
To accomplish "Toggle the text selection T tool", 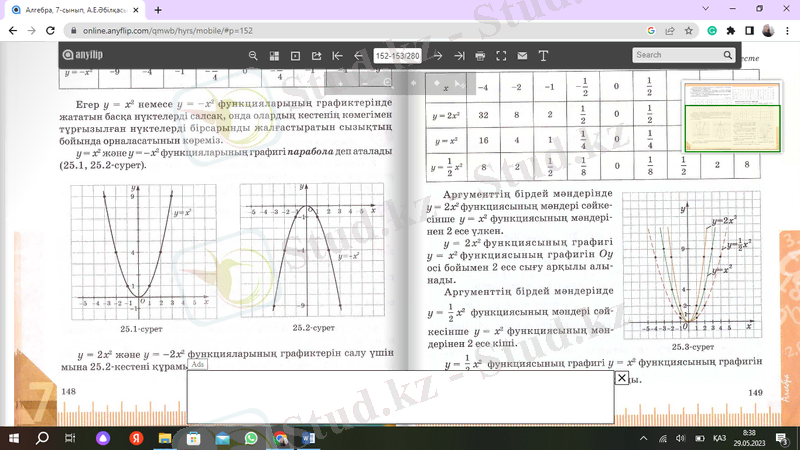I will 544,55.
